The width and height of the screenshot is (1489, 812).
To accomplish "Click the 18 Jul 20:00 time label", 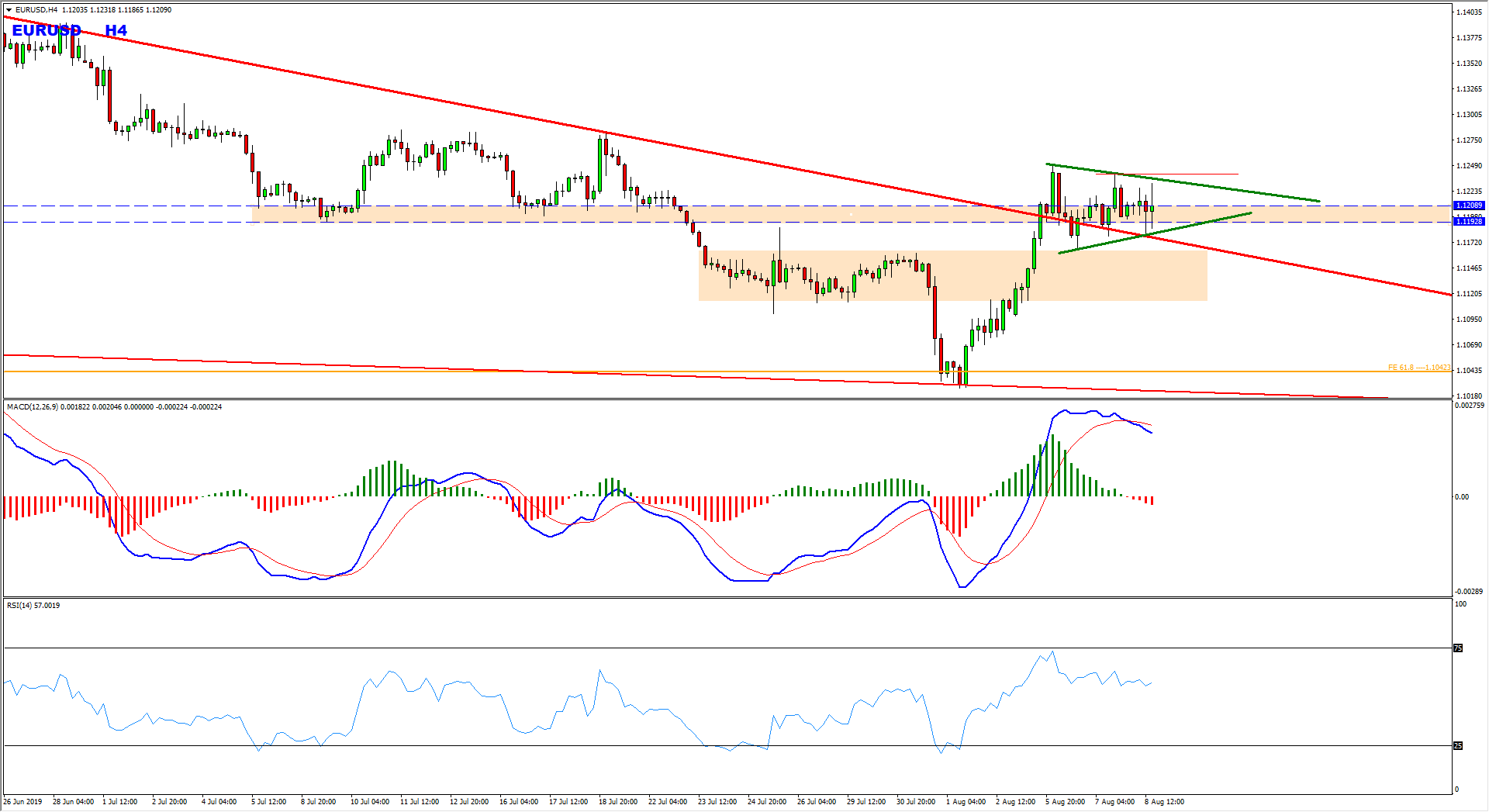I will click(x=618, y=802).
